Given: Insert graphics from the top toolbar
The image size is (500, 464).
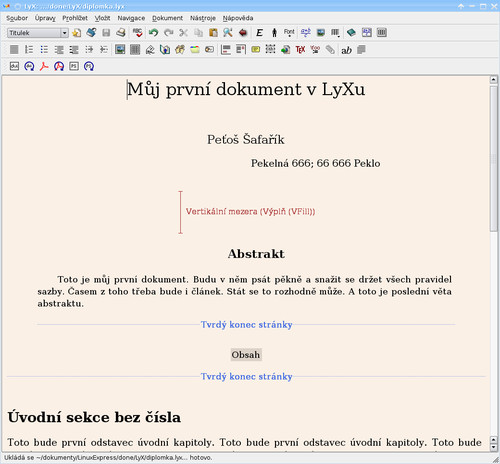Looking at the screenshot, I should [x=321, y=33].
